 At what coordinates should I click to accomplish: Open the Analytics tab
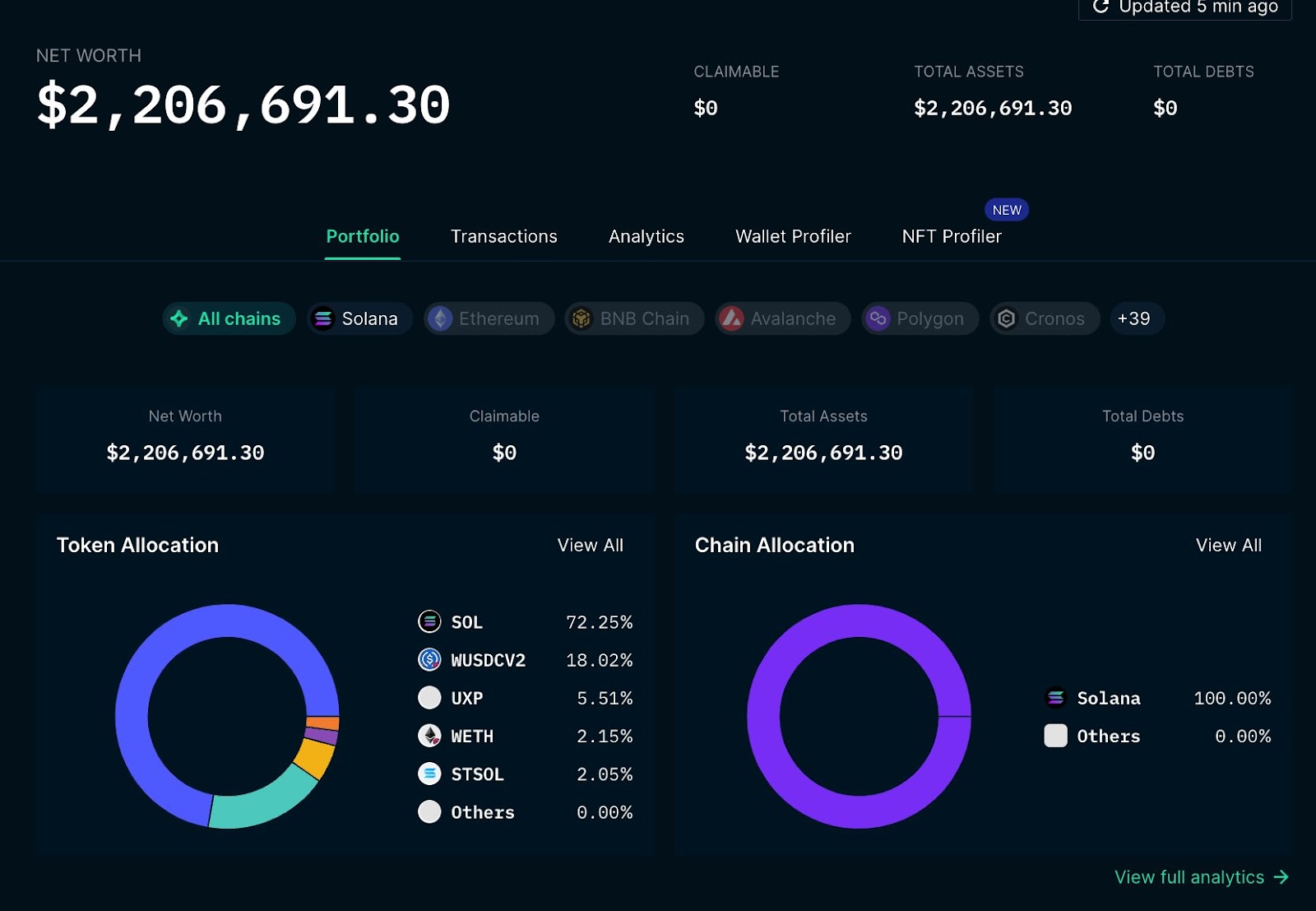click(x=646, y=236)
